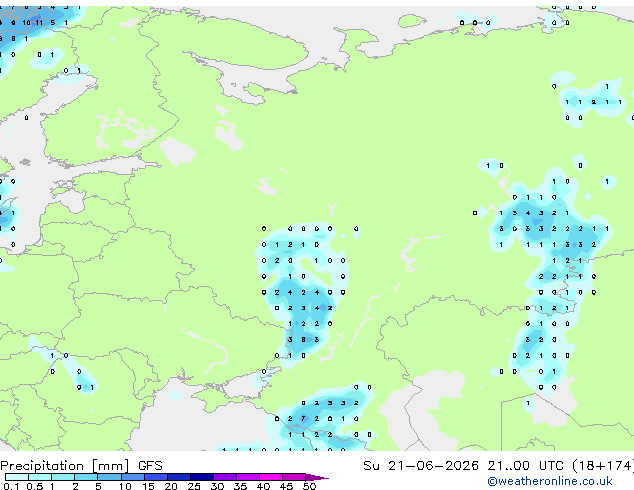Click the '11' precipitation value near Norway
The width and height of the screenshot is (634, 490).
click(39, 23)
